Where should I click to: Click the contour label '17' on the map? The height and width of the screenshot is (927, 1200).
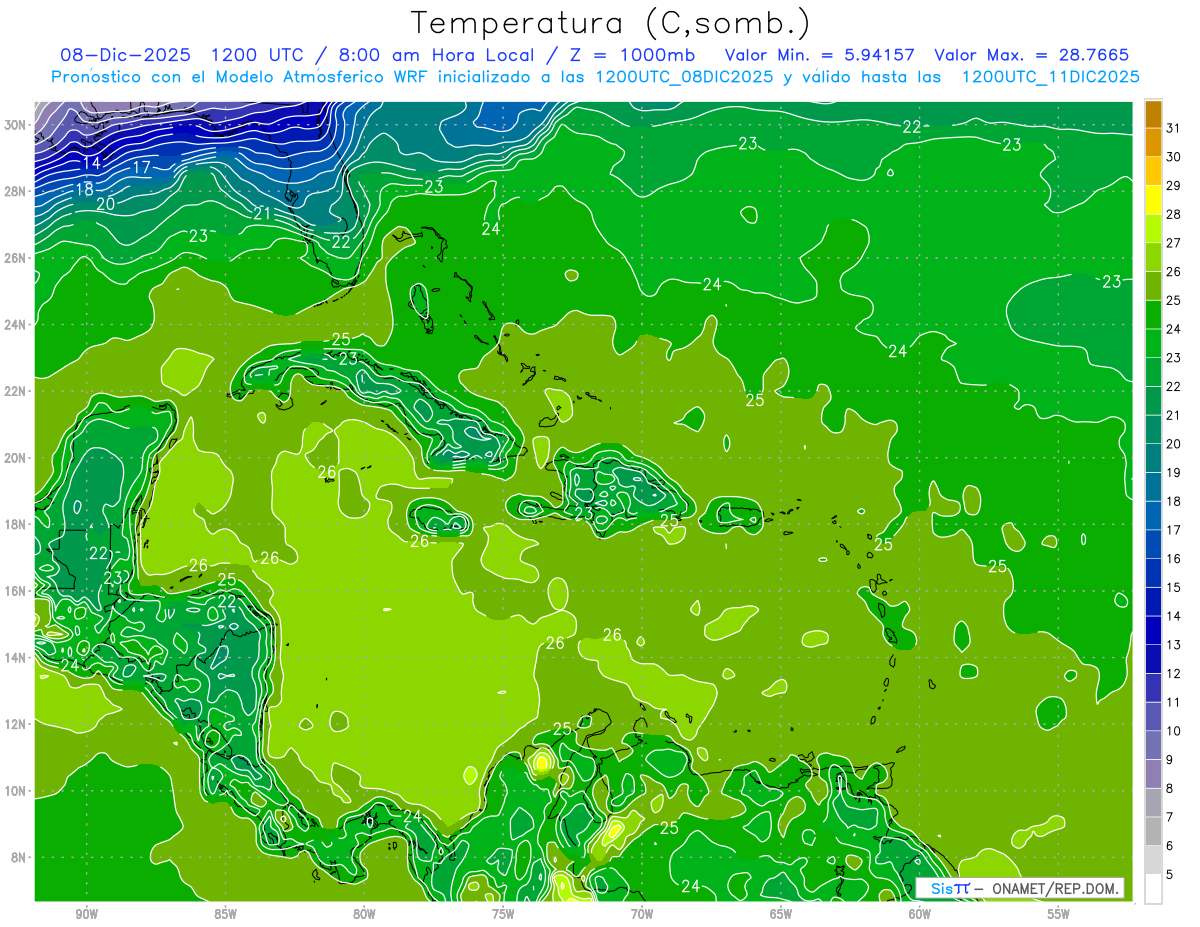[x=141, y=167]
